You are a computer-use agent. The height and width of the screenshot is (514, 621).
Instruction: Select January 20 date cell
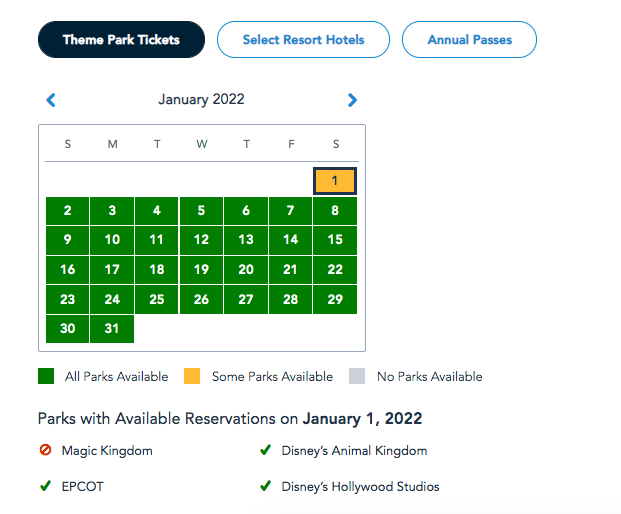click(246, 270)
